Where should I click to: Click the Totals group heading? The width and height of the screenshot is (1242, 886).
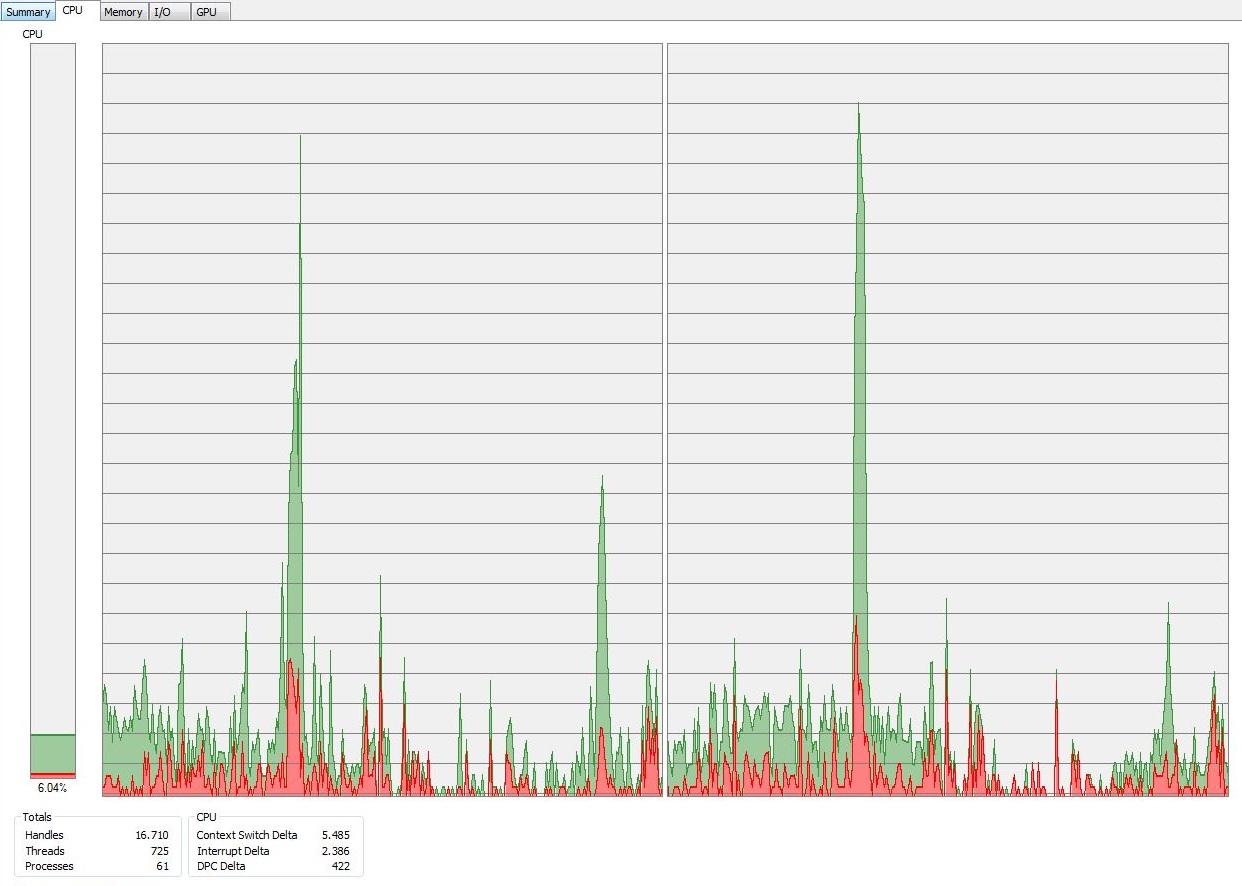click(x=37, y=817)
